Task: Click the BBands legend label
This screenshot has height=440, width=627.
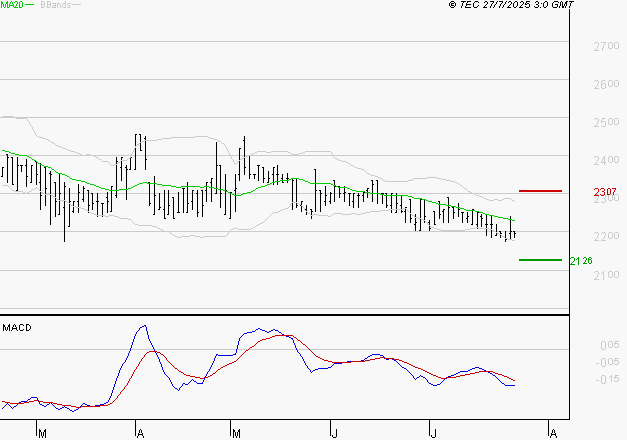Action: (x=56, y=5)
